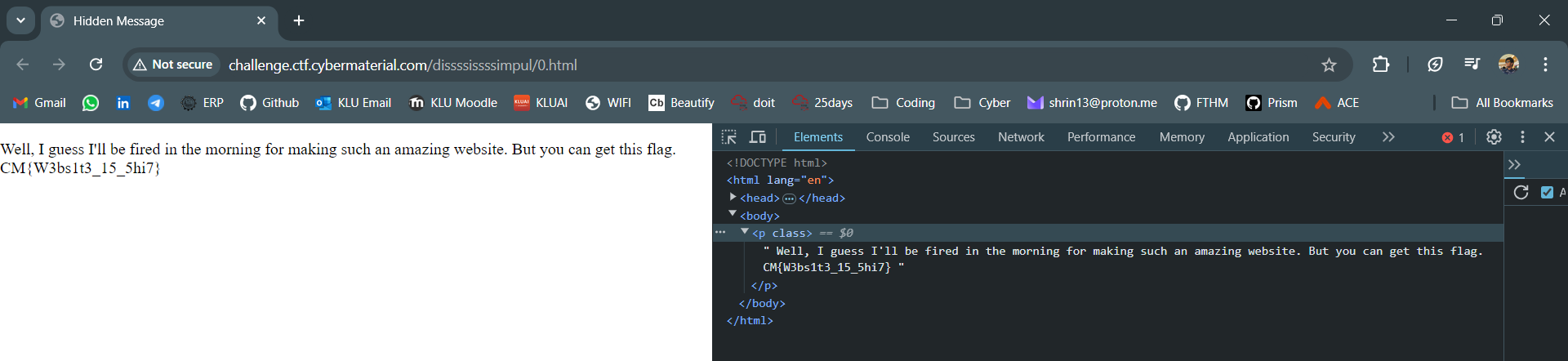The image size is (1568, 361).
Task: Open the Github bookmark
Action: 269,103
